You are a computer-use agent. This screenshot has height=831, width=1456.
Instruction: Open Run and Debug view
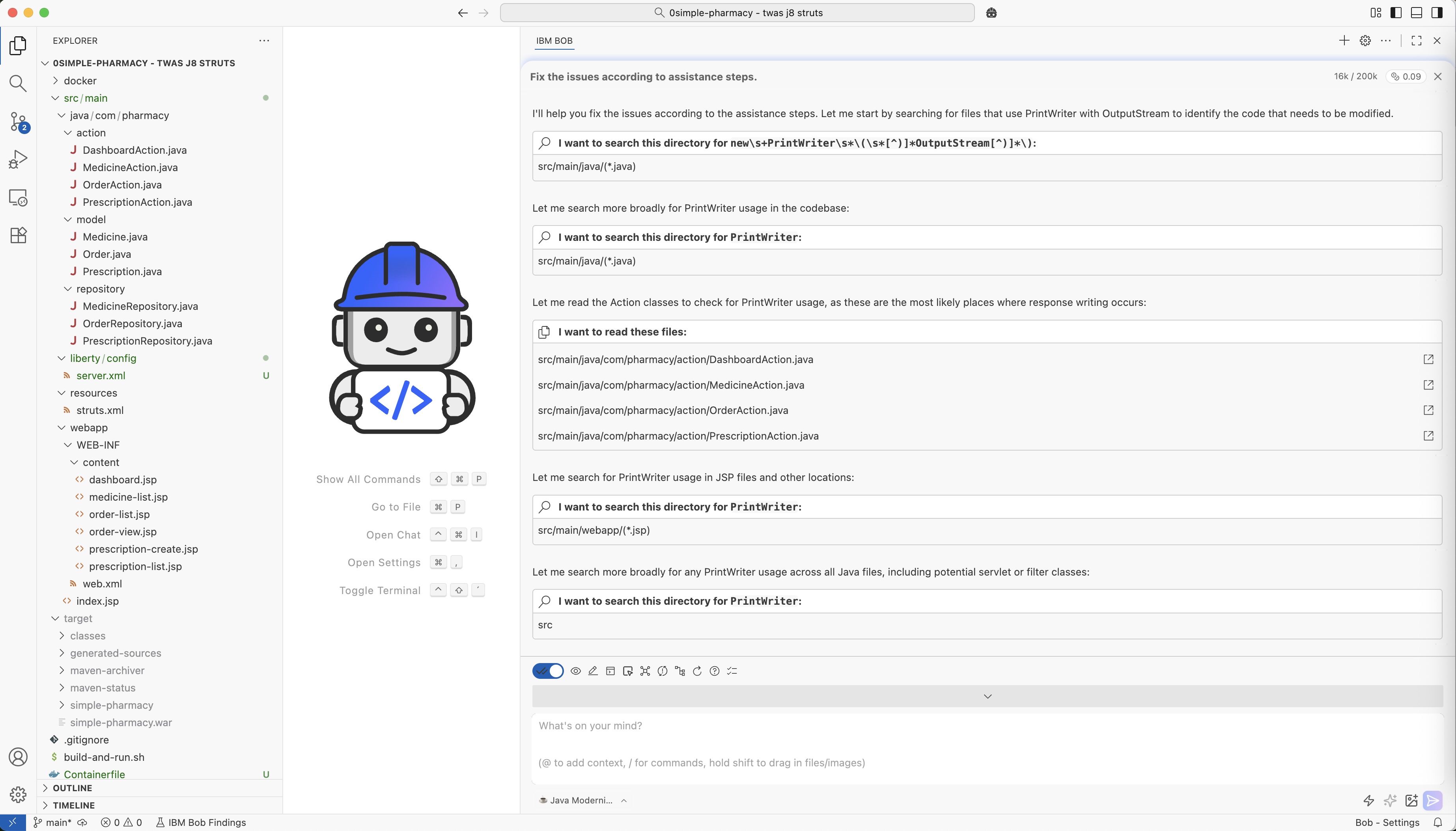(x=18, y=159)
